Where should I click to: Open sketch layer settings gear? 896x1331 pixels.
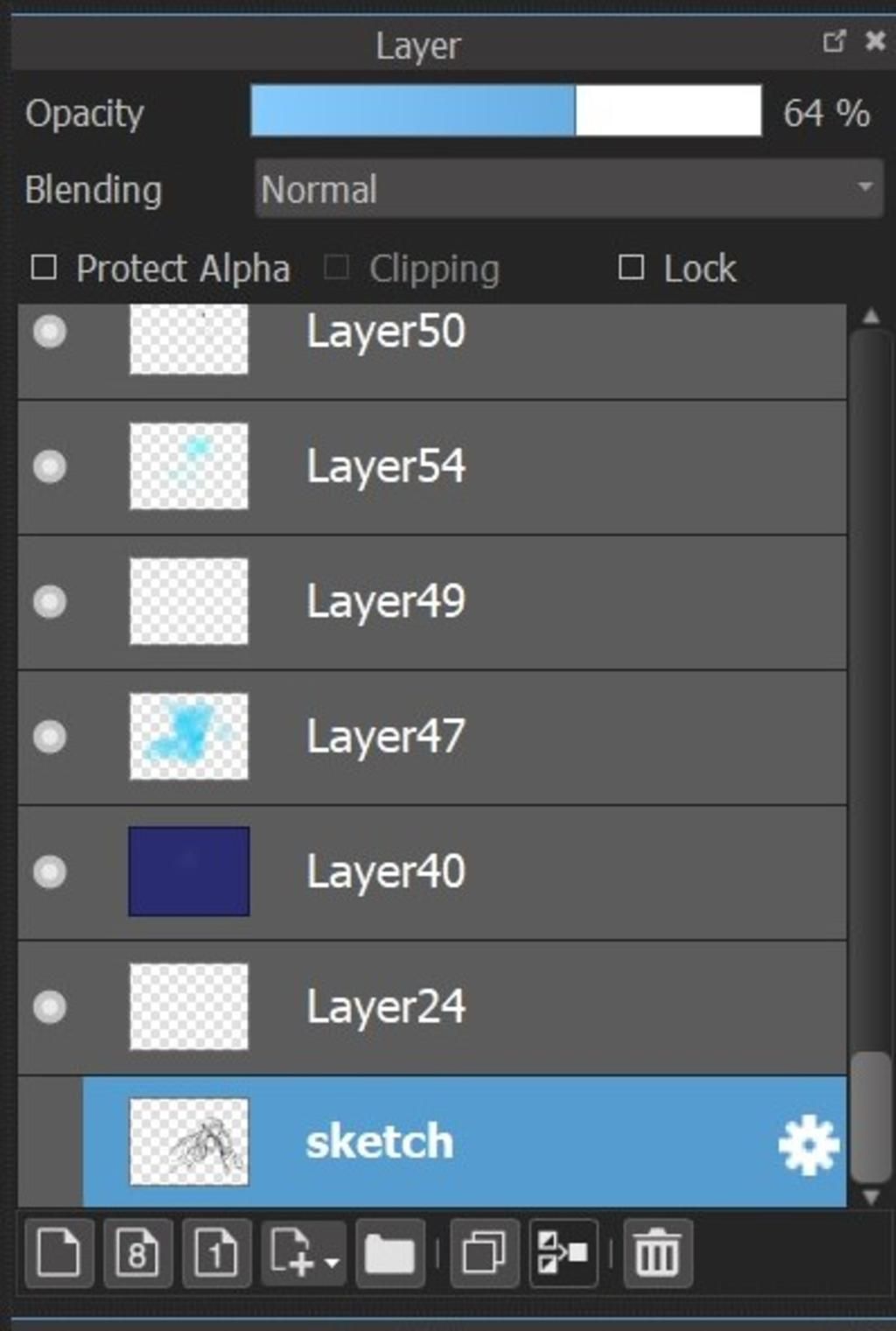(x=808, y=1145)
